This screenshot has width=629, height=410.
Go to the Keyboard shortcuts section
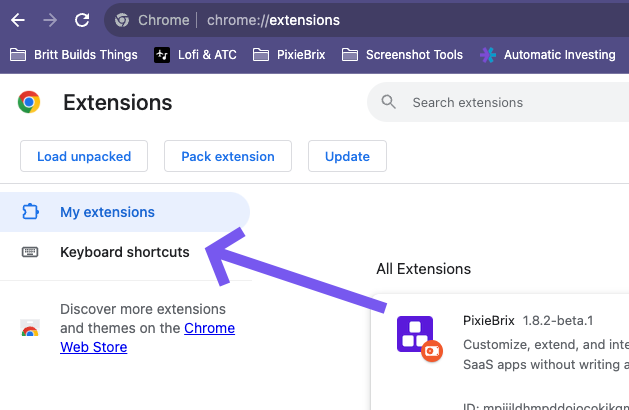tap(124, 252)
